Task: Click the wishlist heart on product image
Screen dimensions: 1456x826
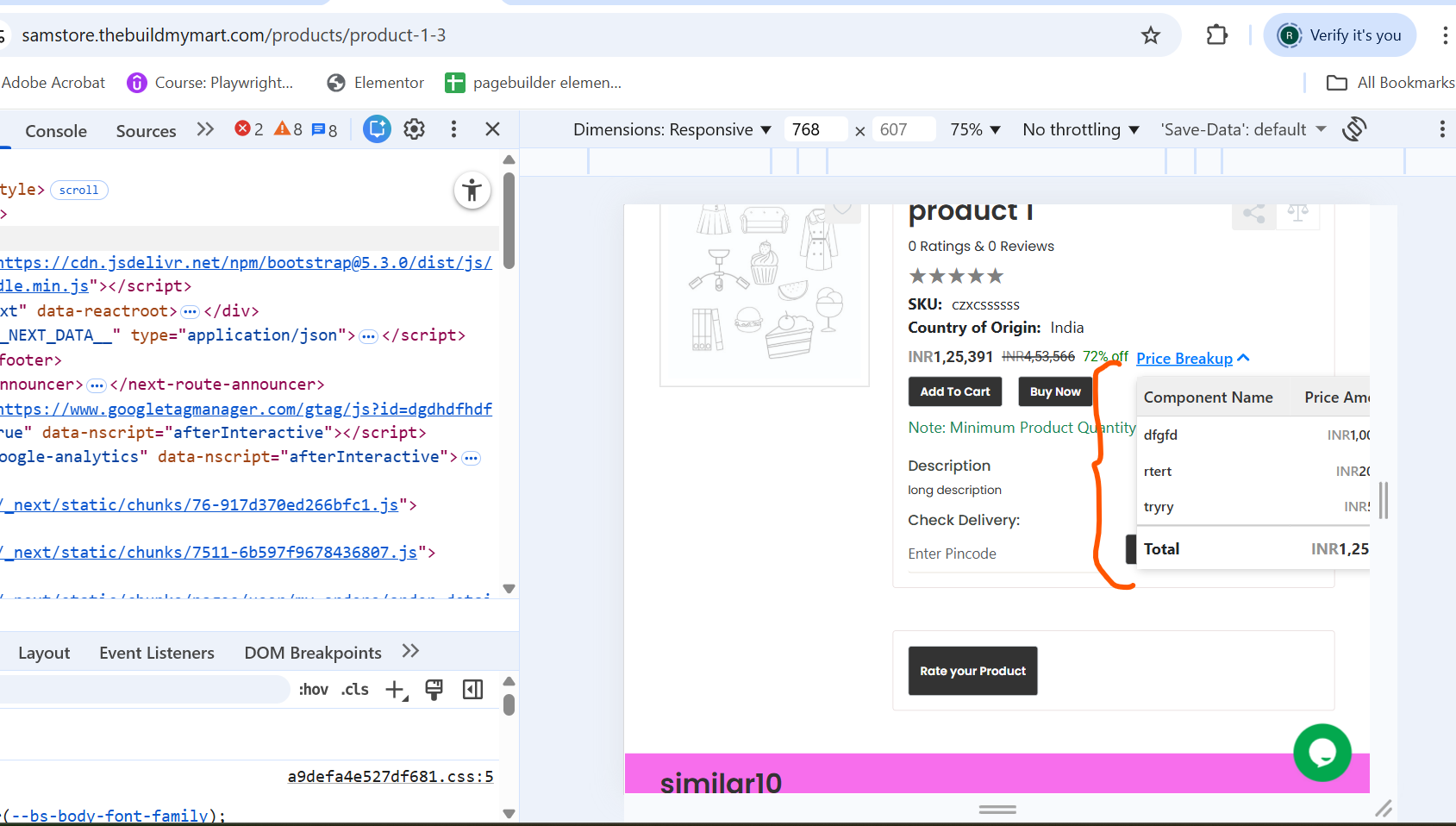Action: pyautogui.click(x=842, y=210)
